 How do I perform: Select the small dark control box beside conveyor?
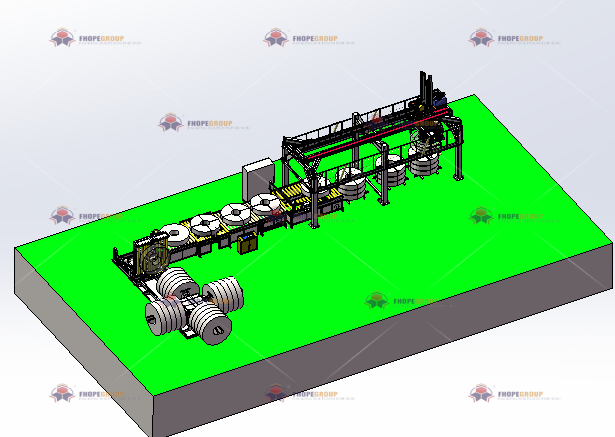click(245, 243)
